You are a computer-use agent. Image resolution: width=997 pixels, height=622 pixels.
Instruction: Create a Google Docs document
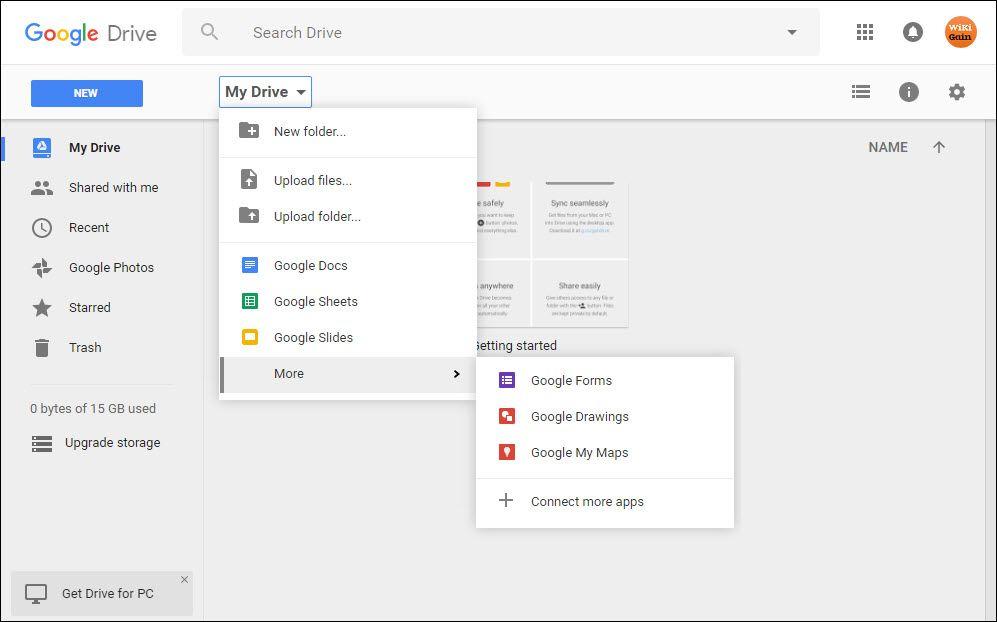click(348, 266)
